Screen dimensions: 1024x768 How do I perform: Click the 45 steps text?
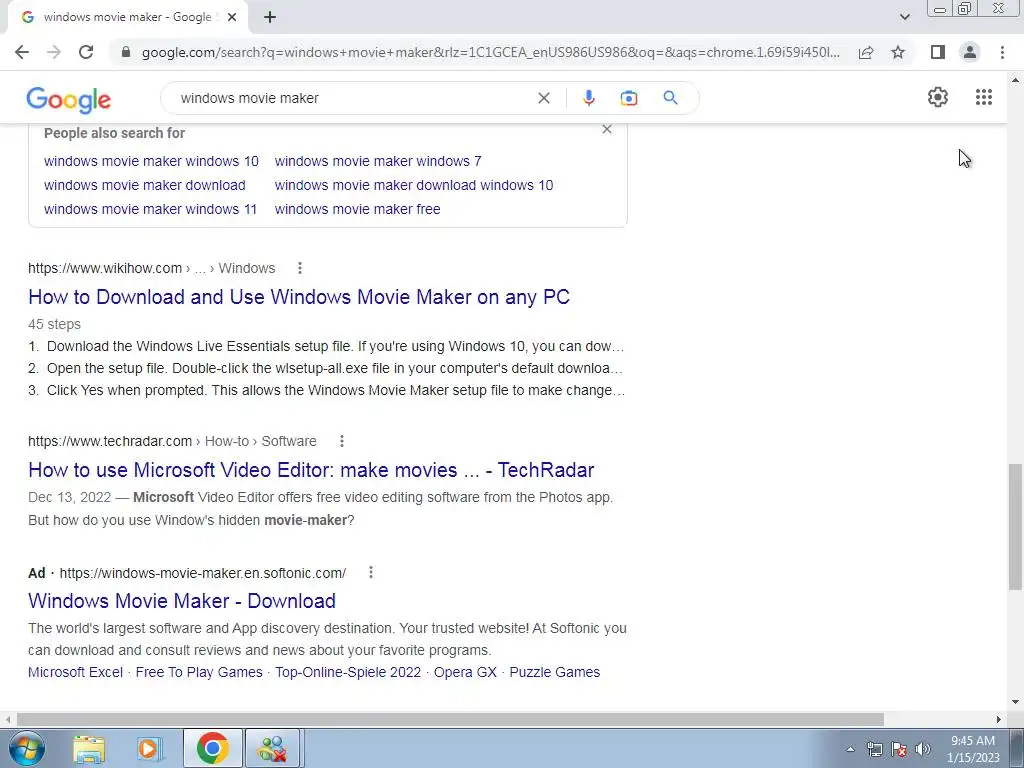[x=54, y=325]
